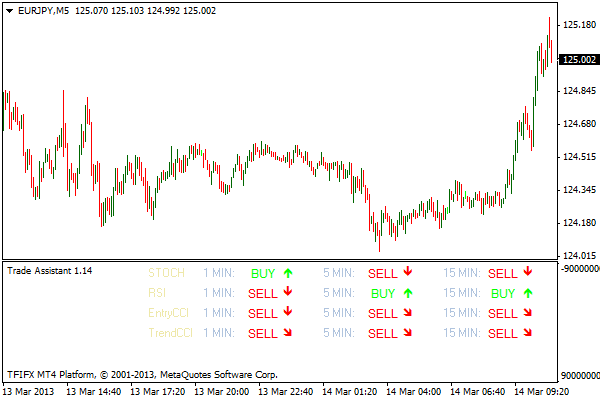Click the Trade Assistant 1.14 indicator title
The width and height of the screenshot is (600, 400).
tap(49, 270)
